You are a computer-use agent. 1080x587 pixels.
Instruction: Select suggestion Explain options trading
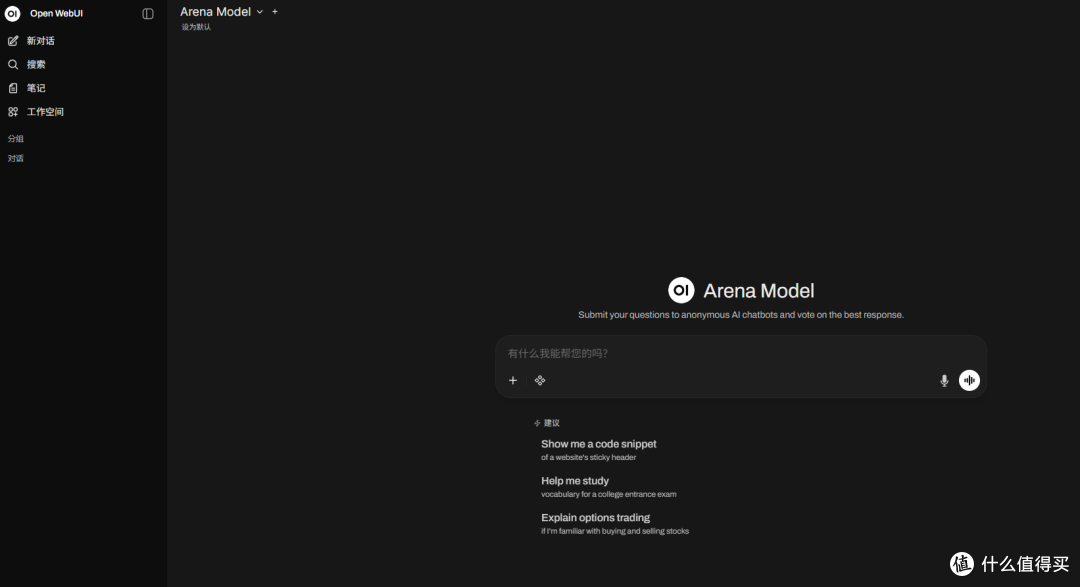[x=614, y=524]
